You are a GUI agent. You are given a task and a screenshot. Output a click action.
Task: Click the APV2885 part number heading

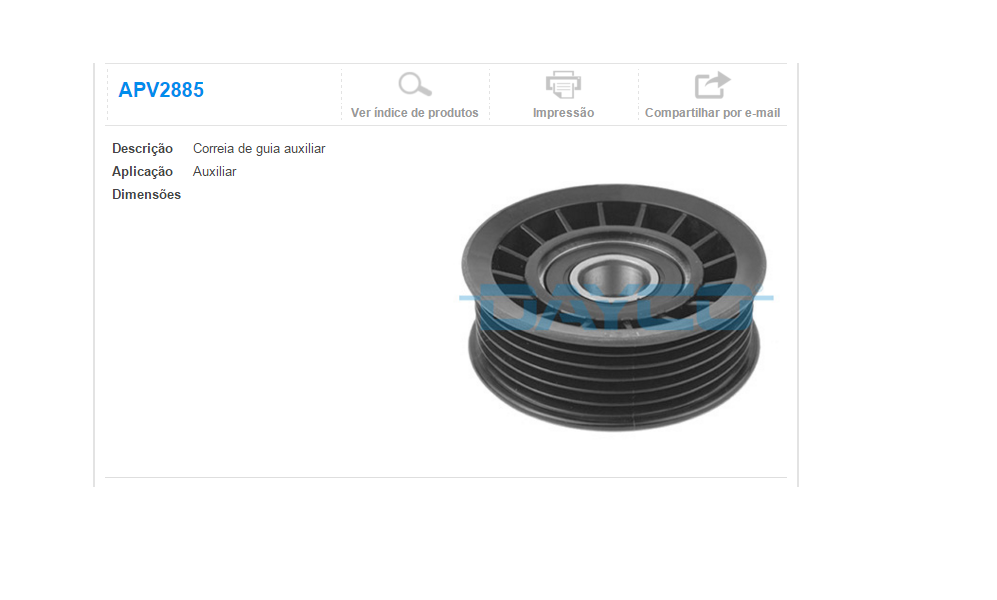[161, 90]
